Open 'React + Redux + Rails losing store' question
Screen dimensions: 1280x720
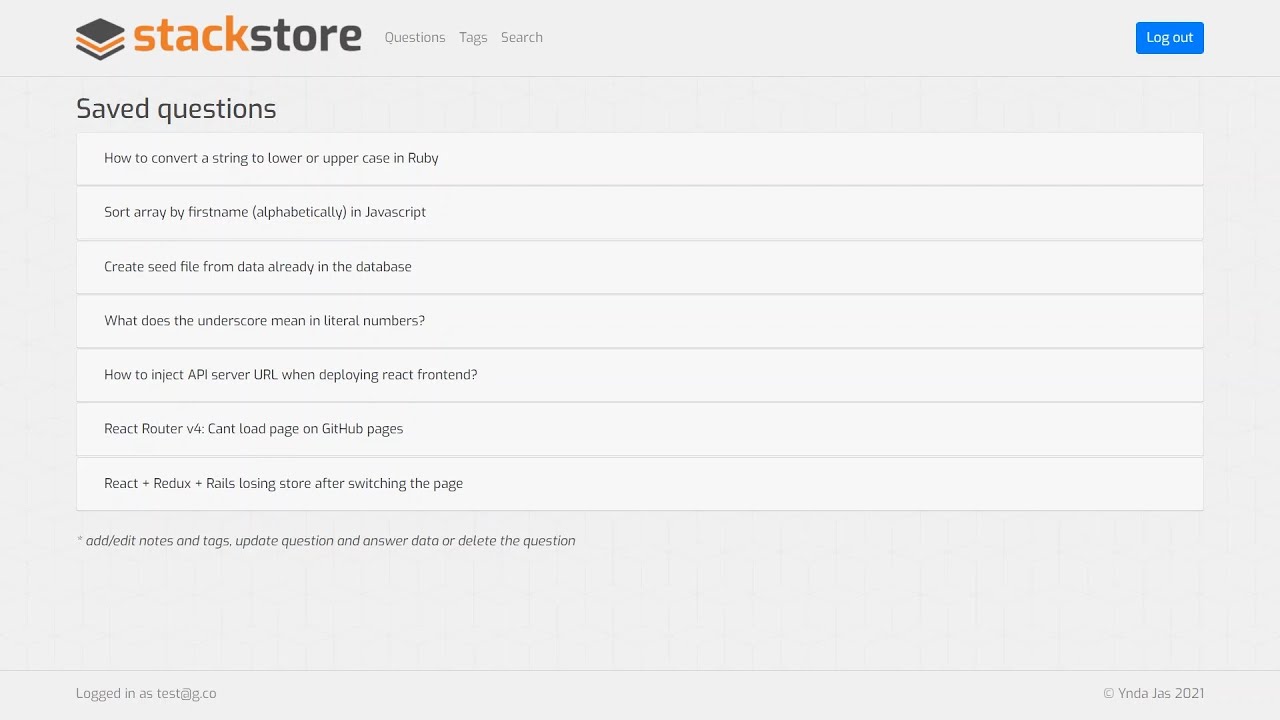pyautogui.click(x=640, y=484)
